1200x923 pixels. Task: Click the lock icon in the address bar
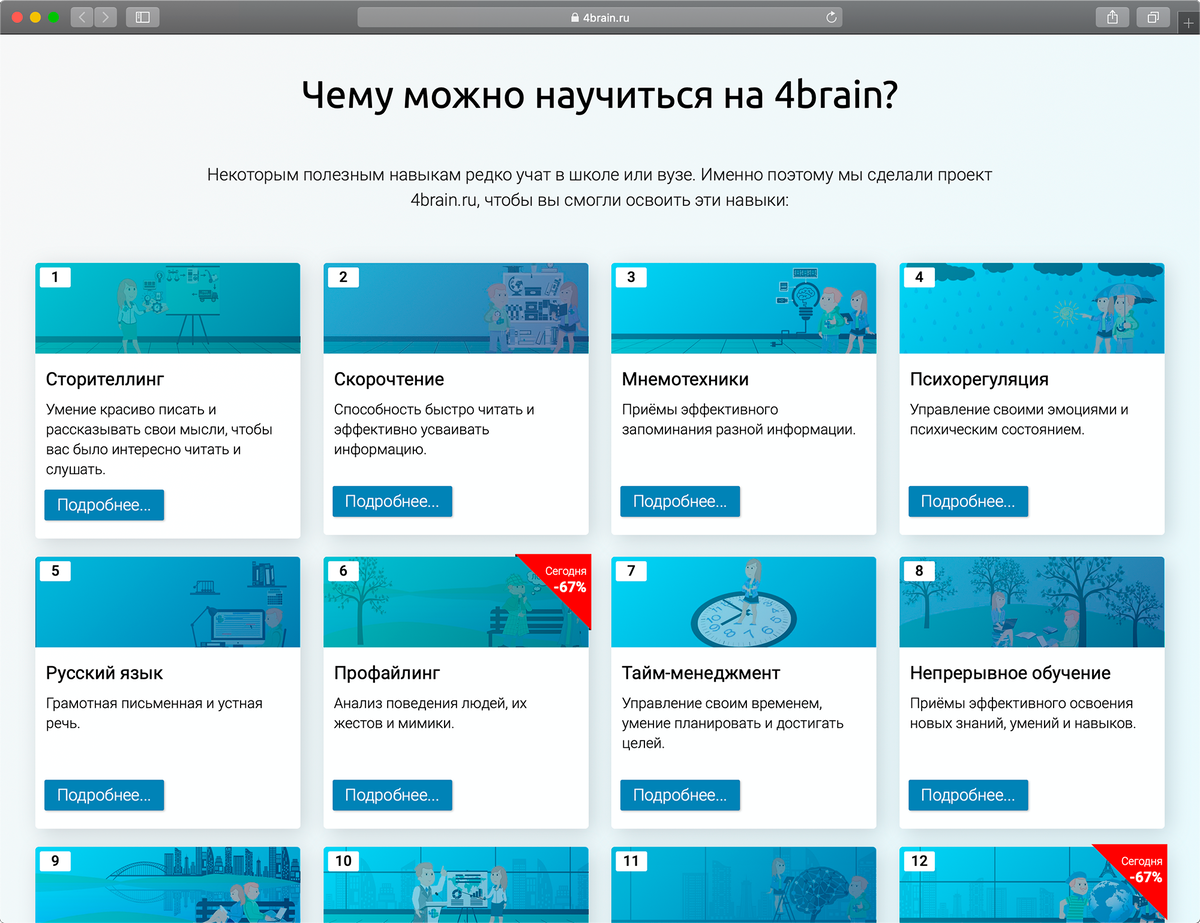tap(573, 17)
